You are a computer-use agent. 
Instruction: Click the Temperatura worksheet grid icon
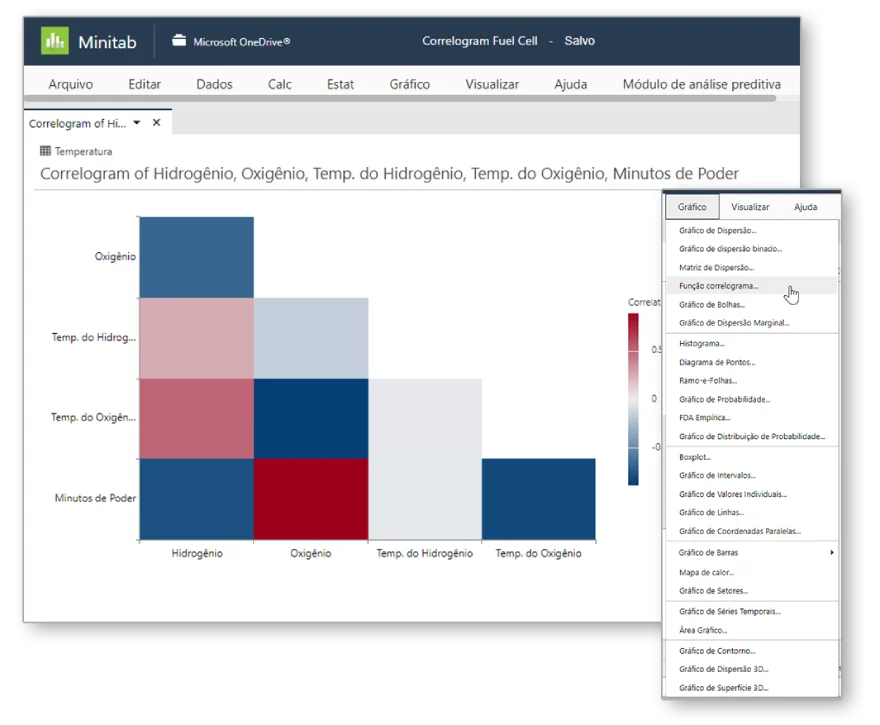pyautogui.click(x=45, y=150)
